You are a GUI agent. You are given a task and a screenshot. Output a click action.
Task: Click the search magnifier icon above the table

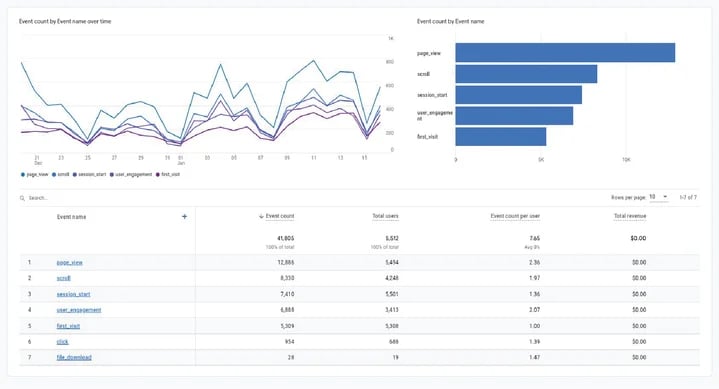click(22, 198)
